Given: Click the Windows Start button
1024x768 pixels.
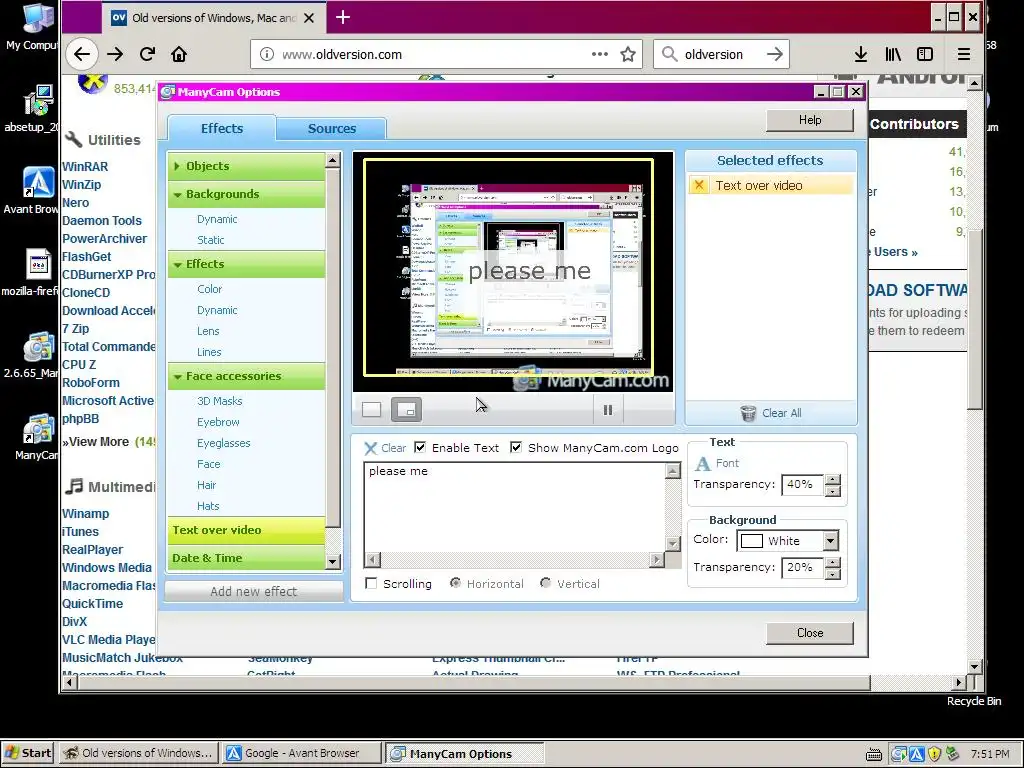Looking at the screenshot, I should pyautogui.click(x=27, y=753).
